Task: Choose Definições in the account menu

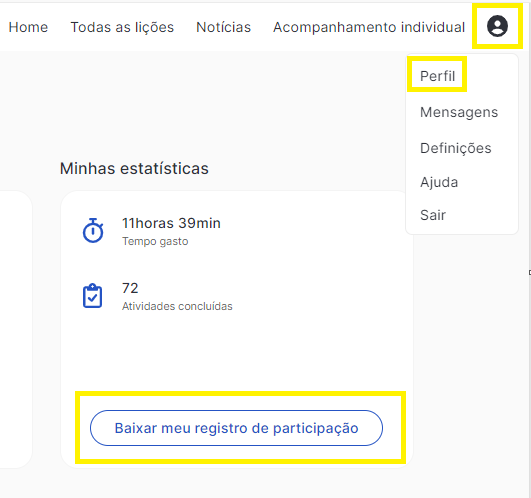Action: (x=455, y=148)
